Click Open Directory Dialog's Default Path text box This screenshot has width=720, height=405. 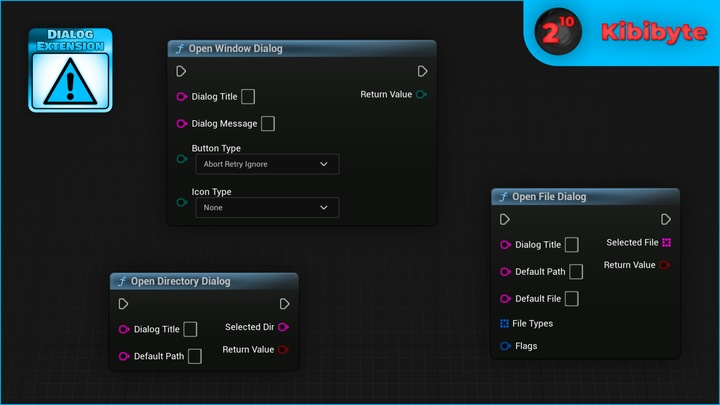(195, 356)
